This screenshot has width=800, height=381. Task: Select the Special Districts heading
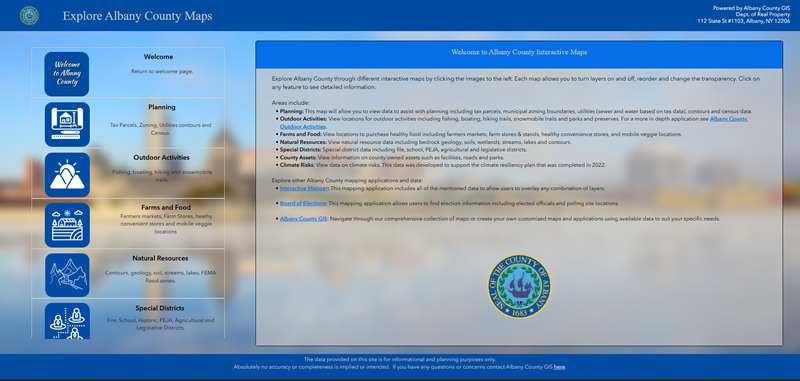point(160,309)
